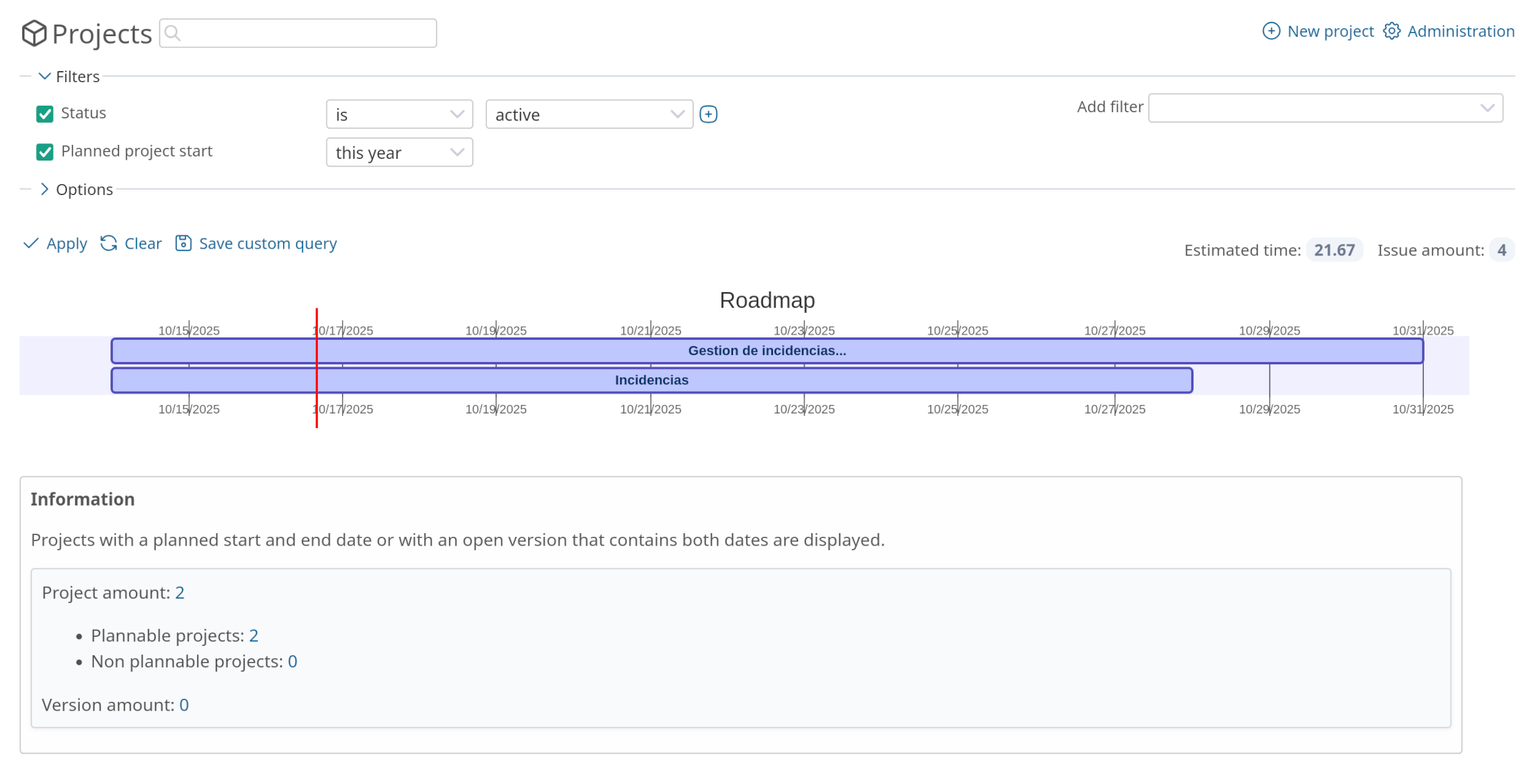Select the Incidencias roadmap bar

point(651,380)
